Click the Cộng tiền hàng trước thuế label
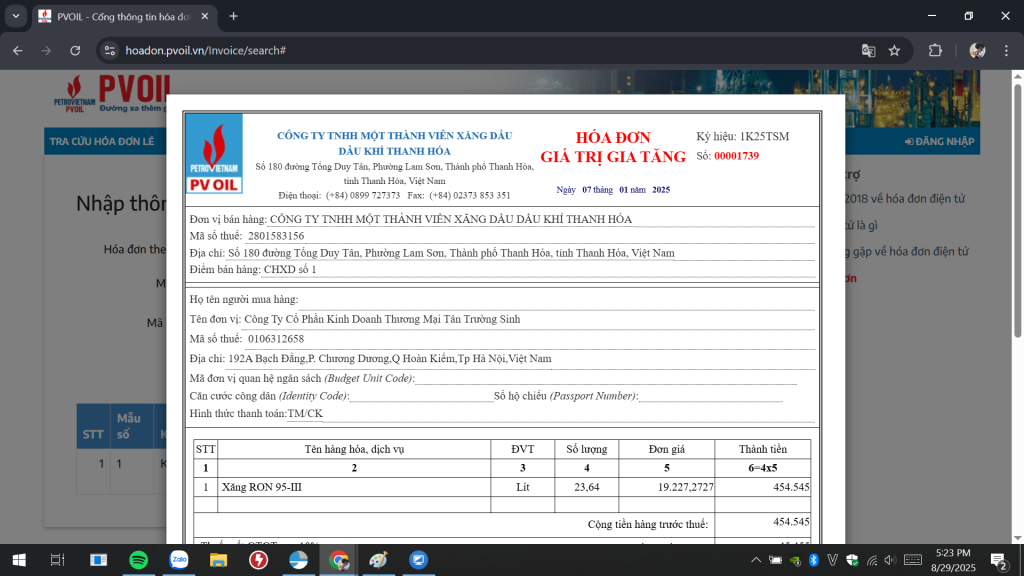Viewport: 1024px width, 576px height. tap(648, 524)
